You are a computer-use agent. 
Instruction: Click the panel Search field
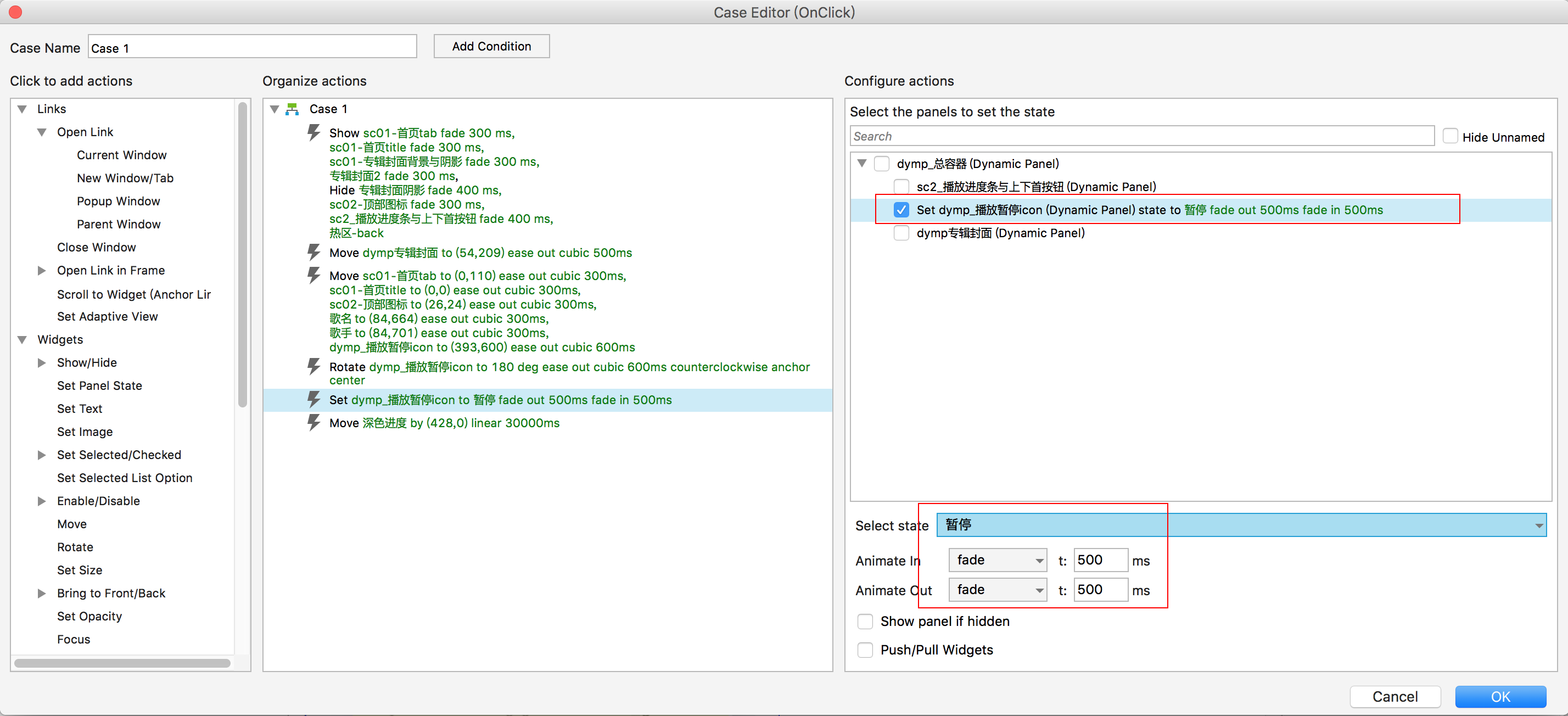tap(1141, 136)
